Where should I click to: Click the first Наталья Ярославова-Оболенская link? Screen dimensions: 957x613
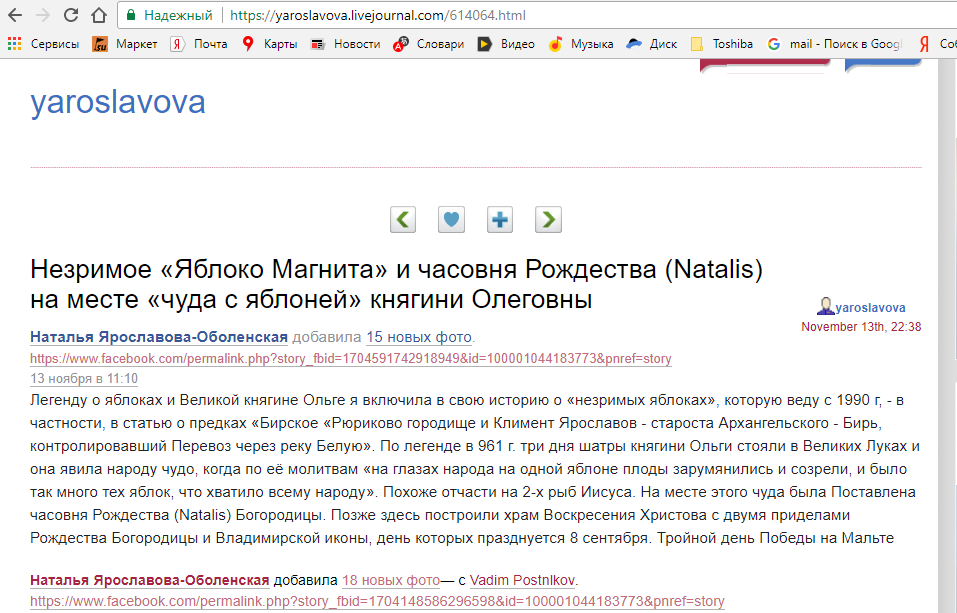pyautogui.click(x=159, y=337)
